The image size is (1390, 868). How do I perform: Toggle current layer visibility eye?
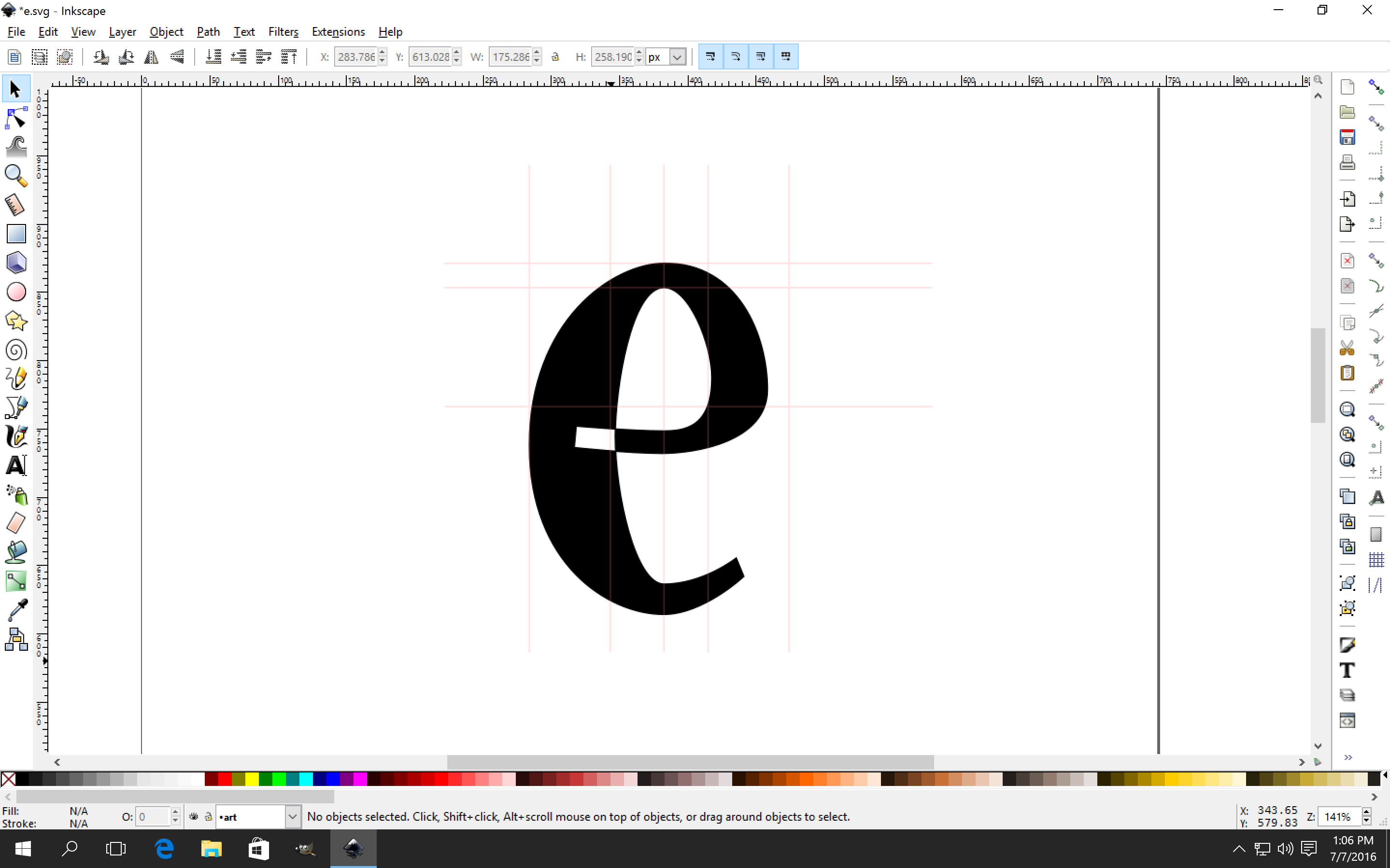coord(194,816)
